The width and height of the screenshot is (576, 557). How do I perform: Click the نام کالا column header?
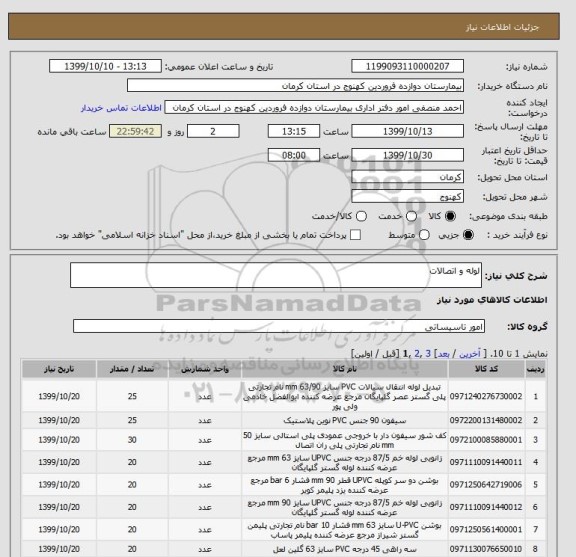point(345,369)
